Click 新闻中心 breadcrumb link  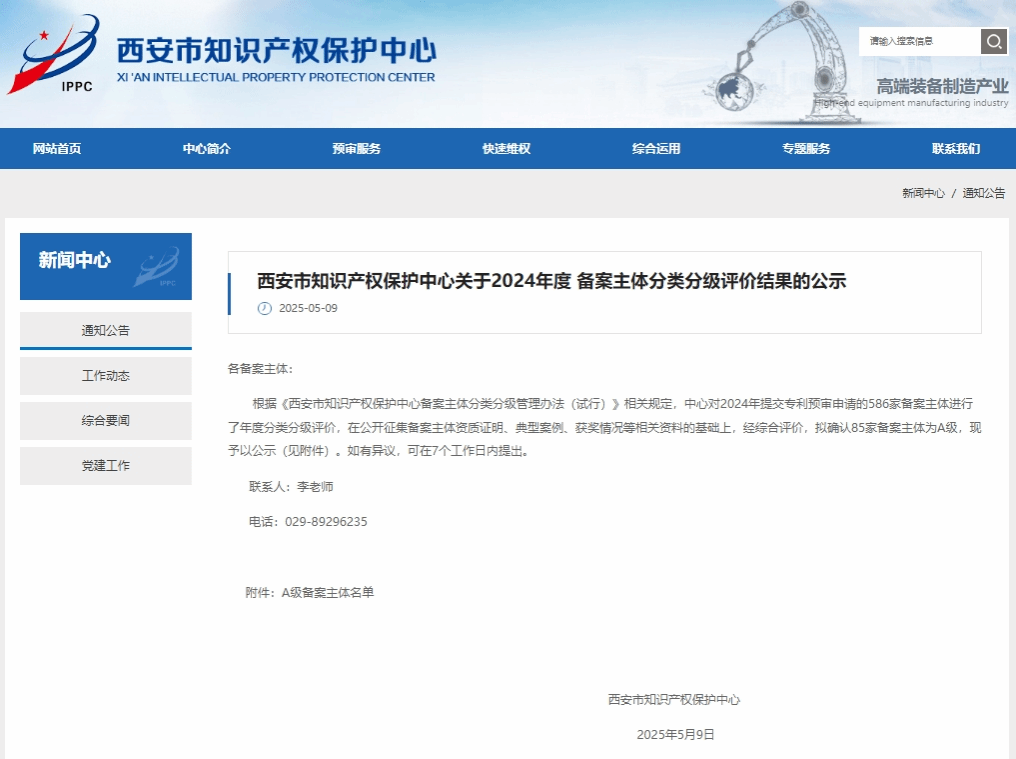[x=923, y=193]
